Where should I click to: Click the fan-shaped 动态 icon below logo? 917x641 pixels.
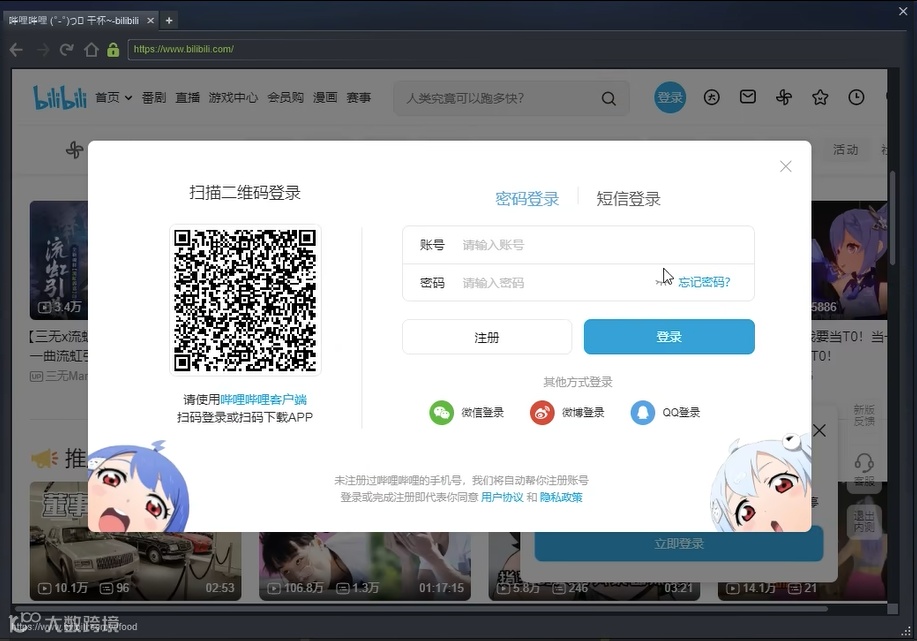coord(74,150)
